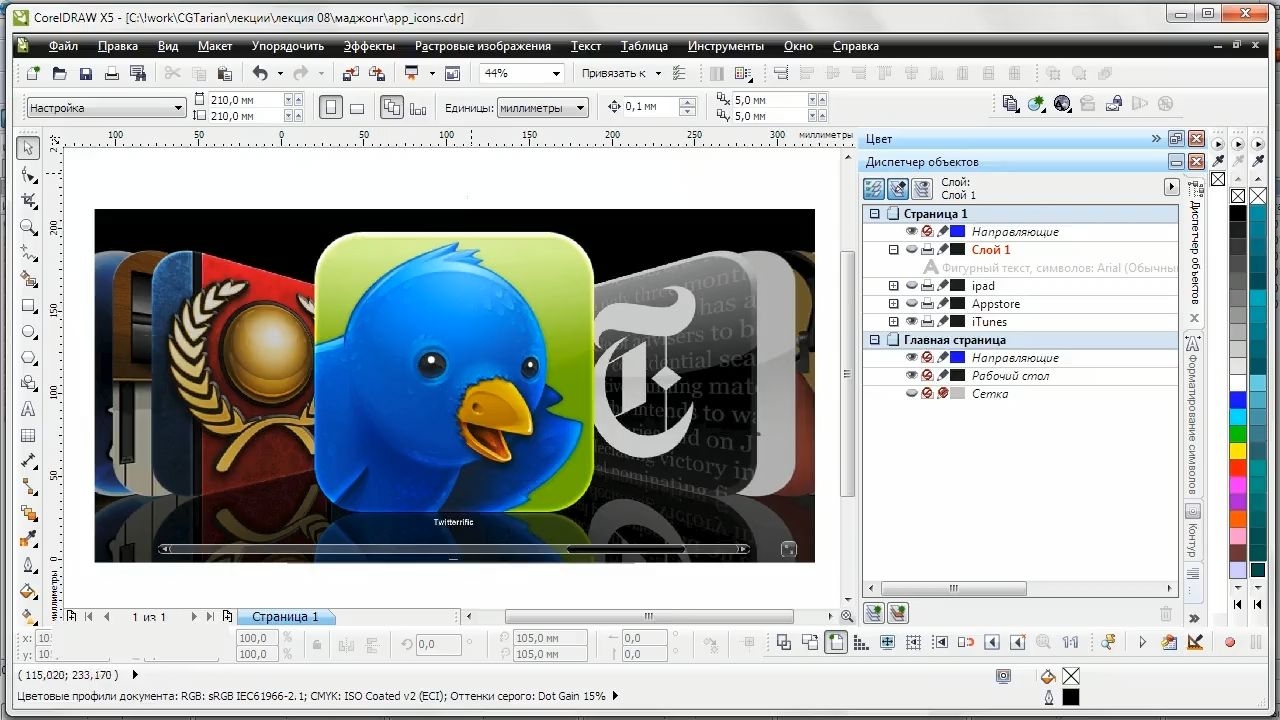Select the Pick tool arrow

click(x=28, y=148)
